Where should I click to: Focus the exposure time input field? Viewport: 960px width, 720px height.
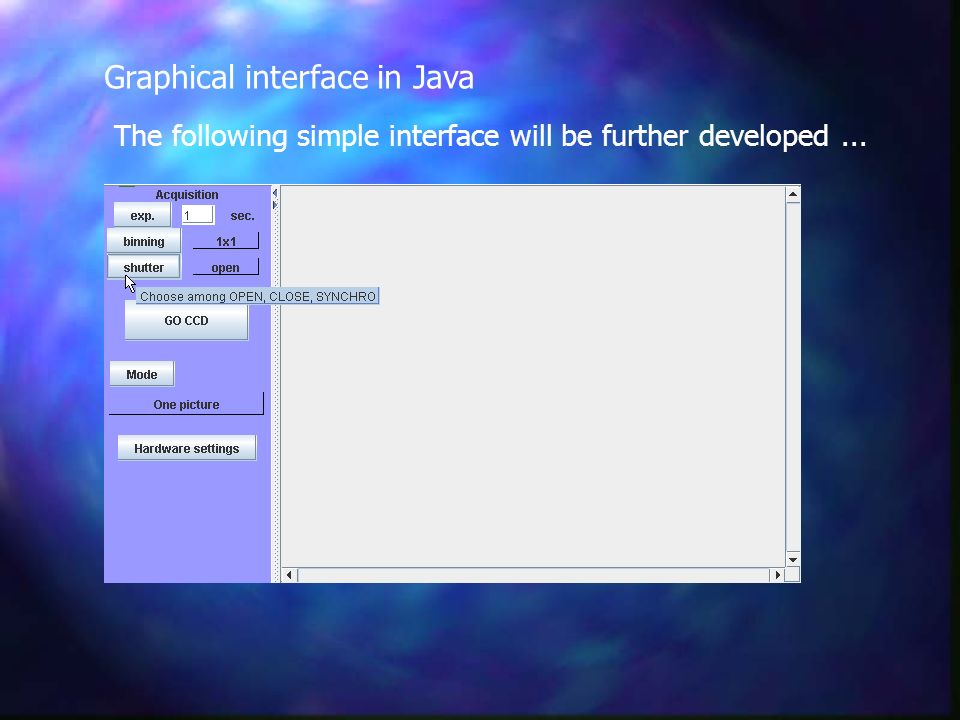click(x=198, y=216)
